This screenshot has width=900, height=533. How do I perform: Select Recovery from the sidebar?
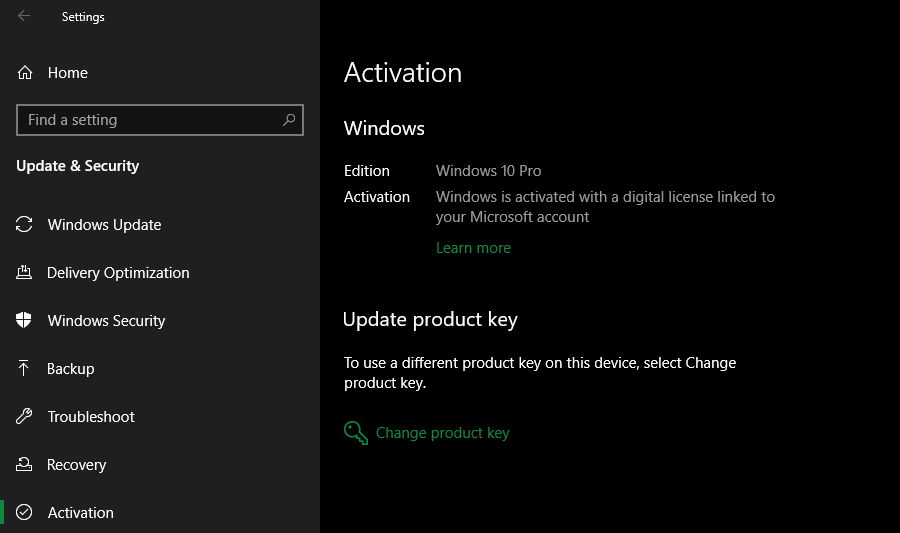coord(76,465)
